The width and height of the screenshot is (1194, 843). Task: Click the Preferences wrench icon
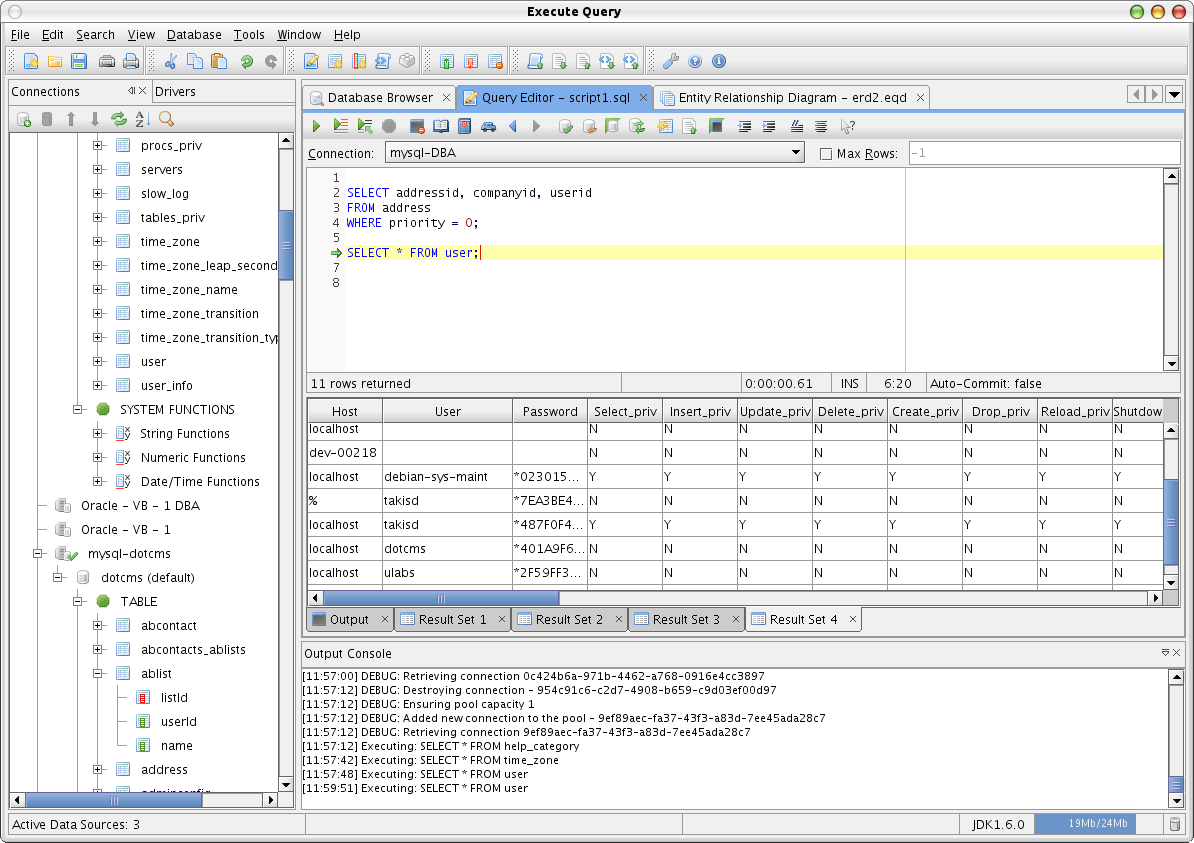tap(671, 62)
